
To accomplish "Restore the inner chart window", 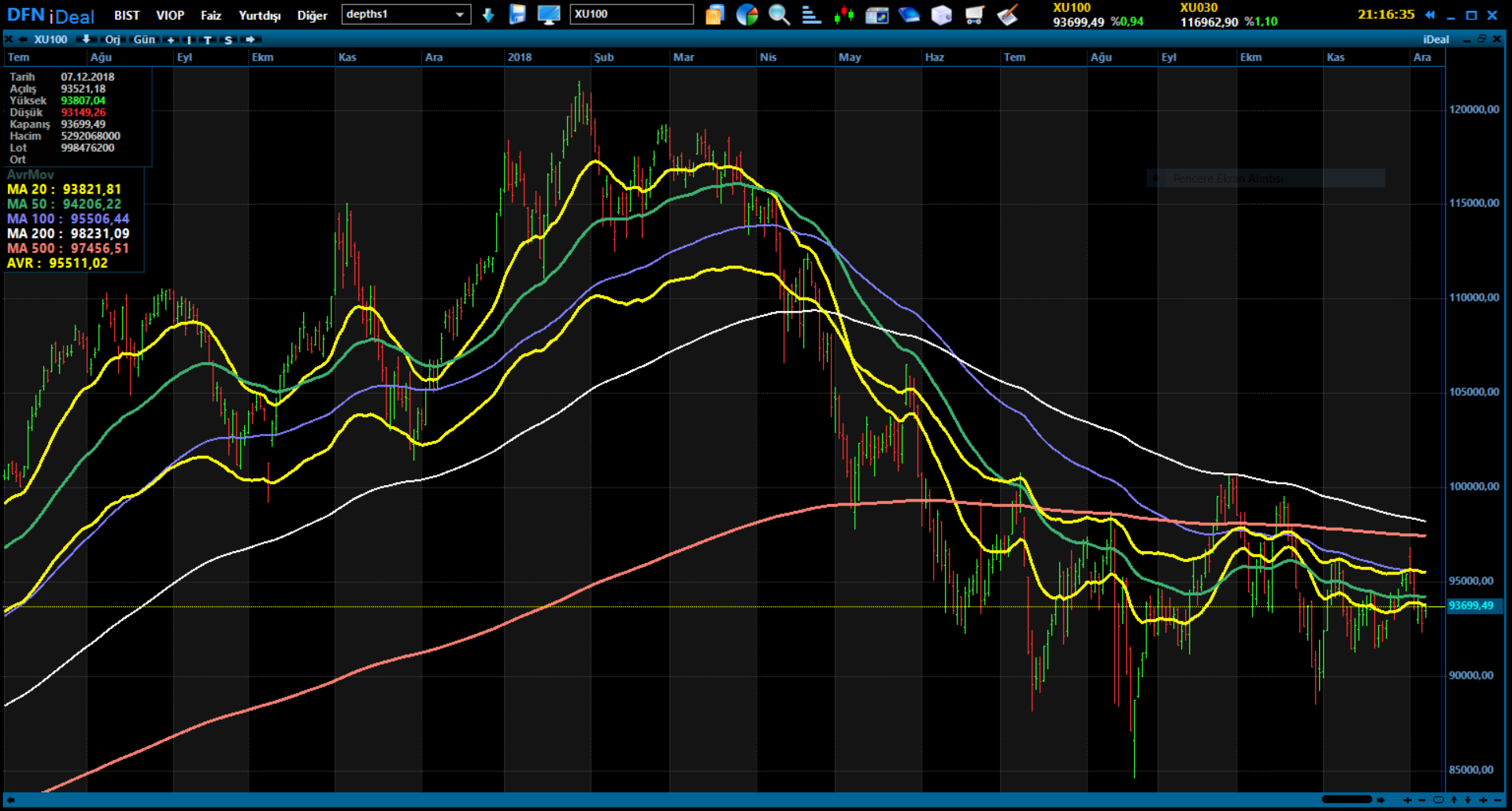I will pos(1481,39).
